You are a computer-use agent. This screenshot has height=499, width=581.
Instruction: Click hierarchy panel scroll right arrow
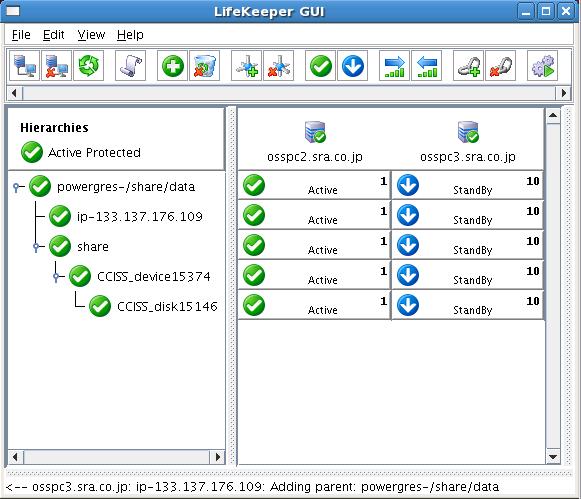coord(218,457)
